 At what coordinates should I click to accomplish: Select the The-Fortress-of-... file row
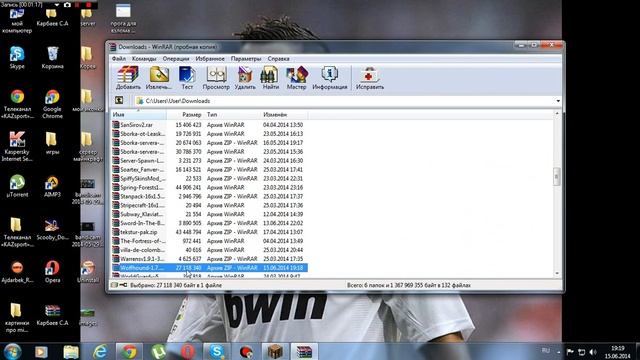click(209, 241)
